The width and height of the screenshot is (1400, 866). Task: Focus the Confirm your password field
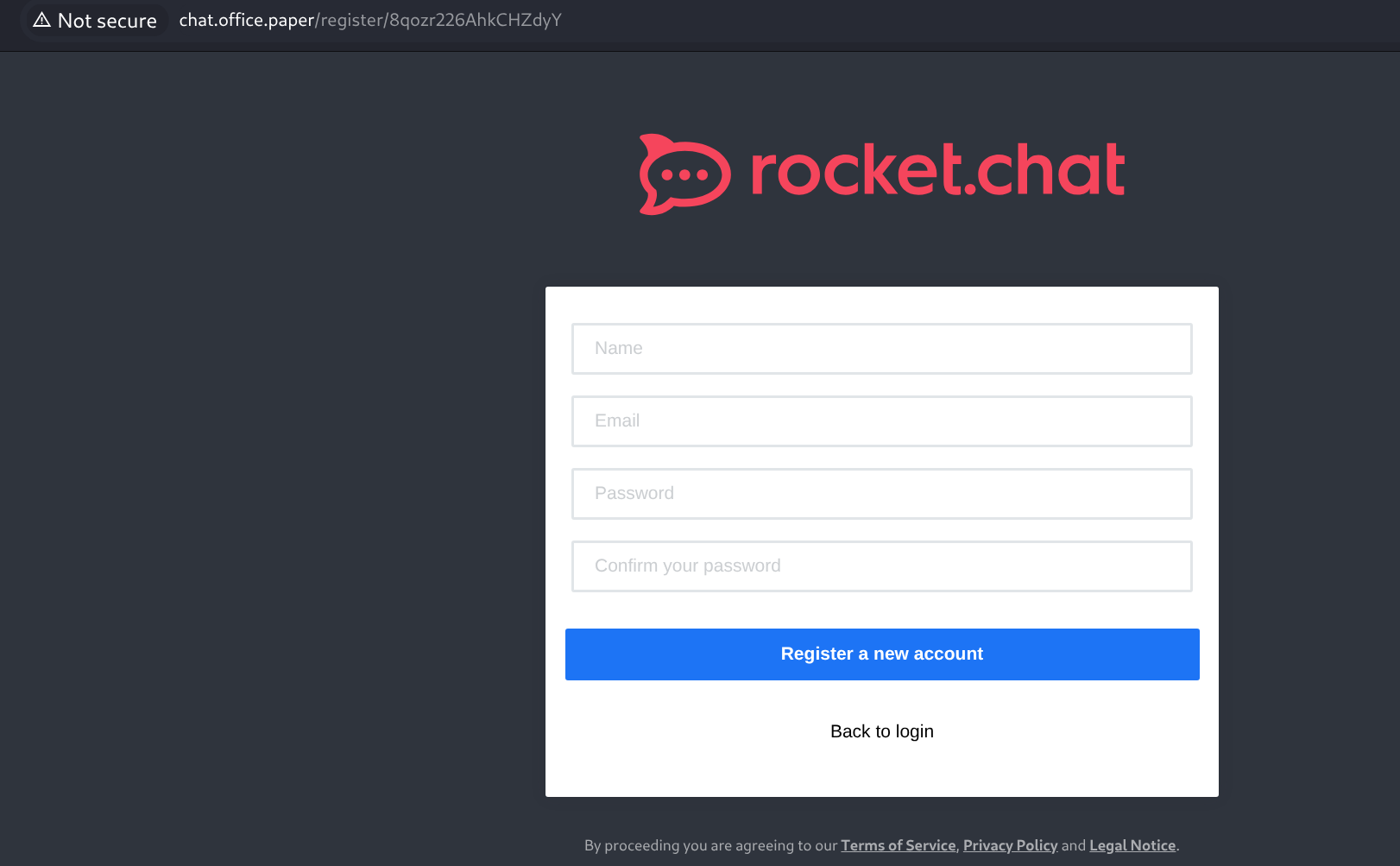click(x=881, y=566)
